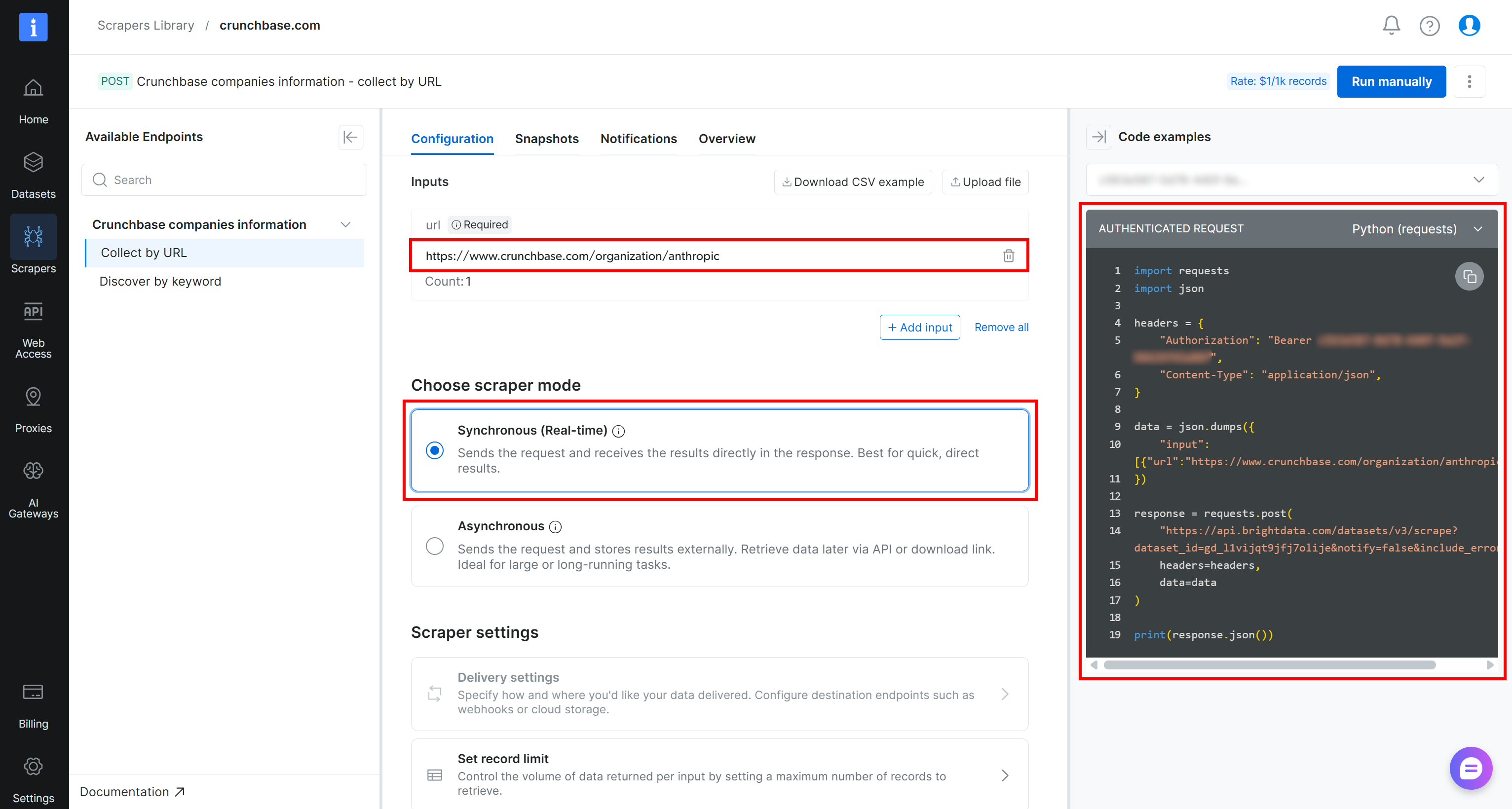
Task: Open the blurred API token dropdown
Action: (x=1291, y=180)
